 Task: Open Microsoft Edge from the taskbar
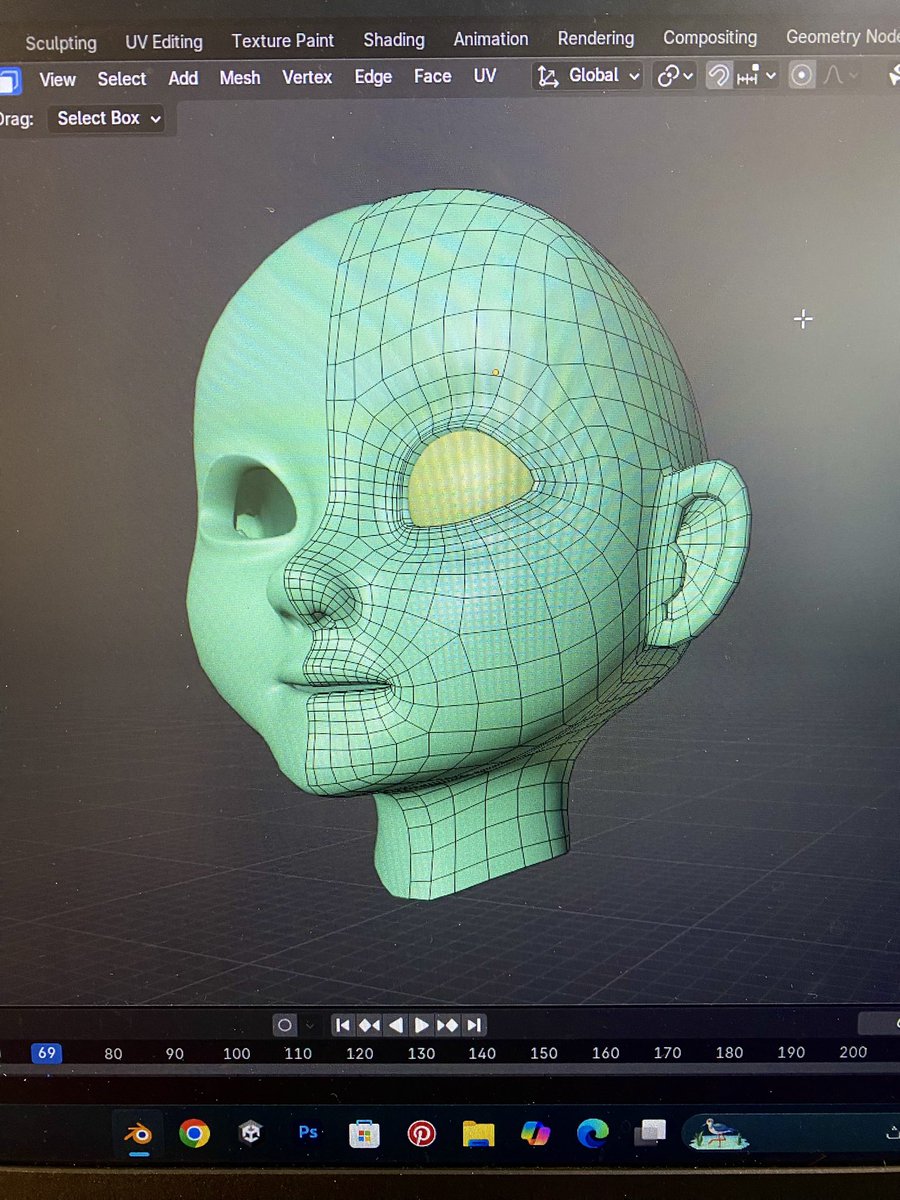tap(593, 1133)
